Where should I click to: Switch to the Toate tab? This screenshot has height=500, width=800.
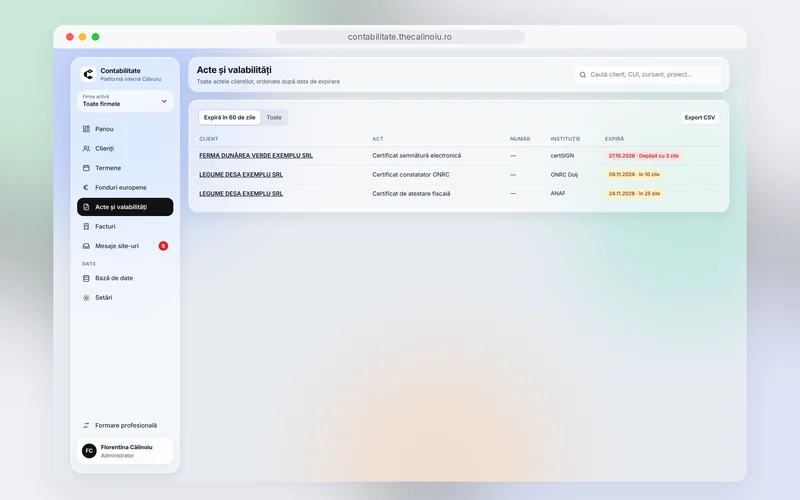[274, 117]
